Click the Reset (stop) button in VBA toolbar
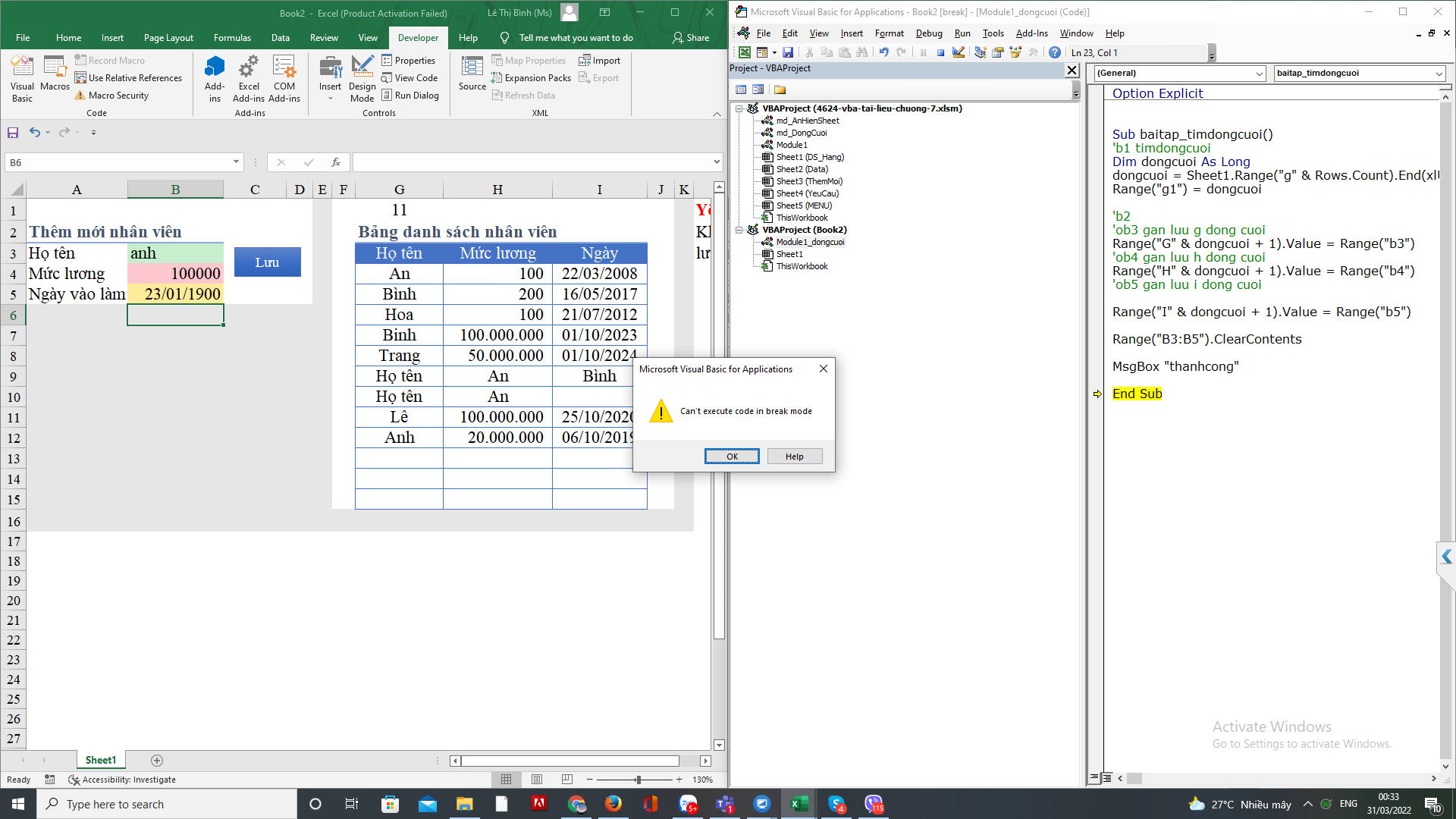 point(940,52)
